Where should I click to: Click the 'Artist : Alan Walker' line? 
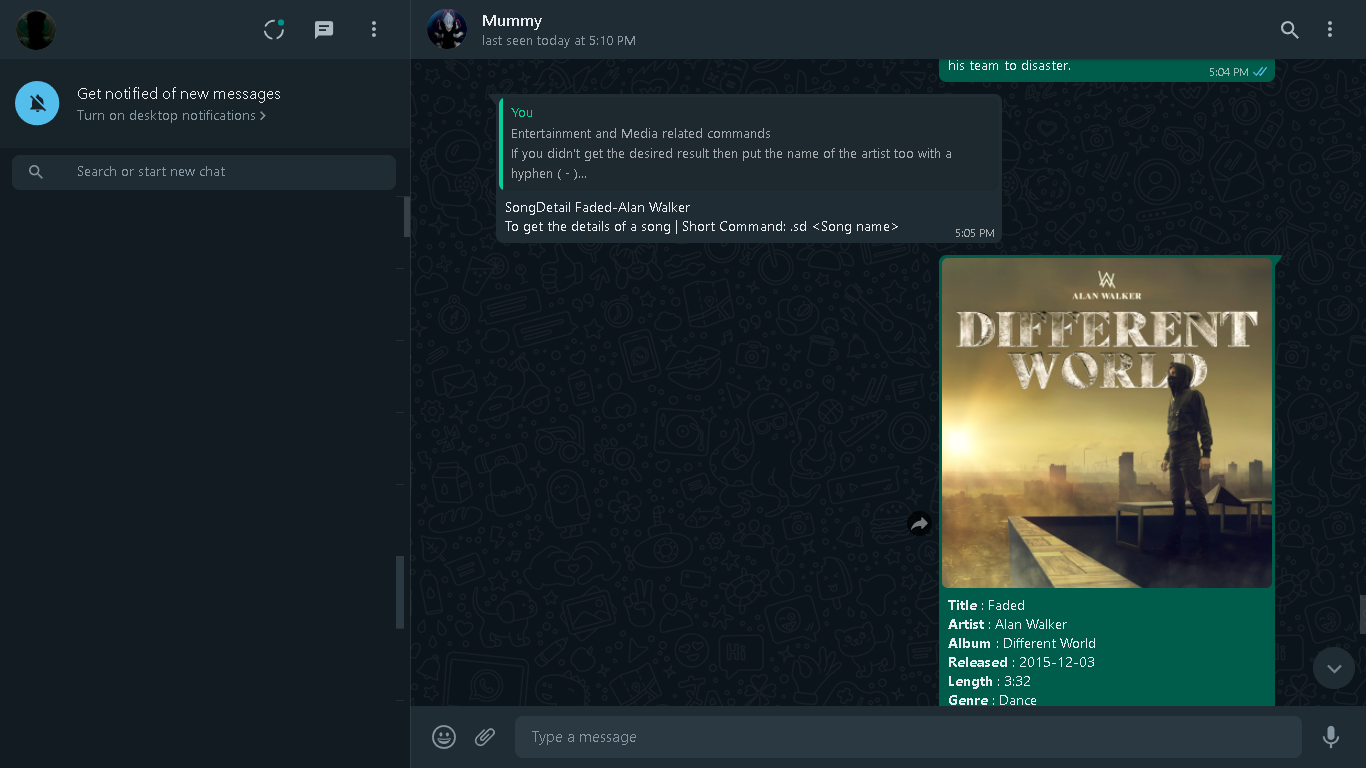tap(1007, 624)
